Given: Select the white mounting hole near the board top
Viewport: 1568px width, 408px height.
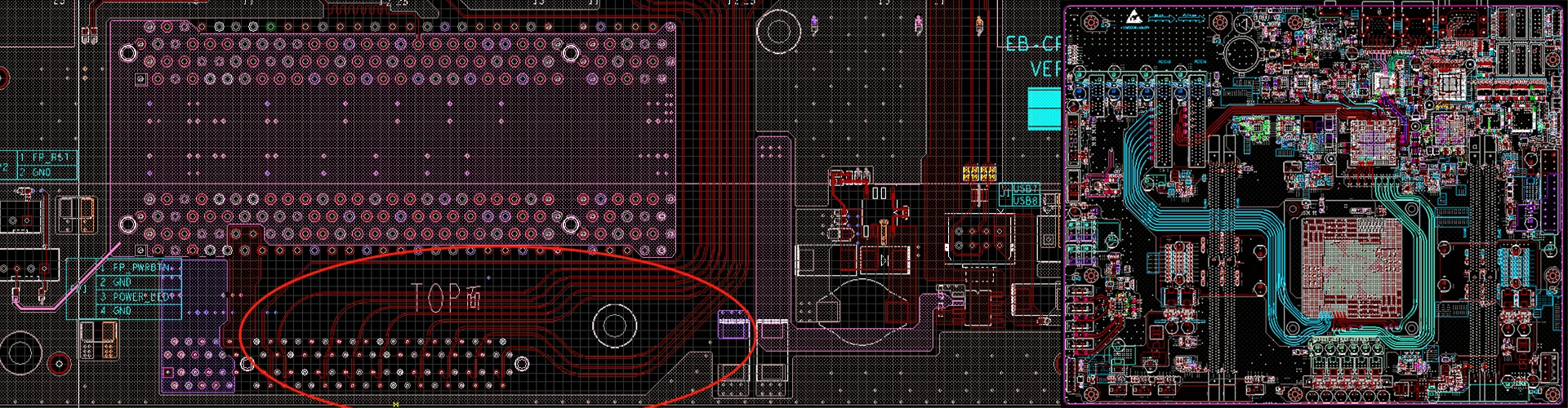Looking at the screenshot, I should (x=777, y=32).
